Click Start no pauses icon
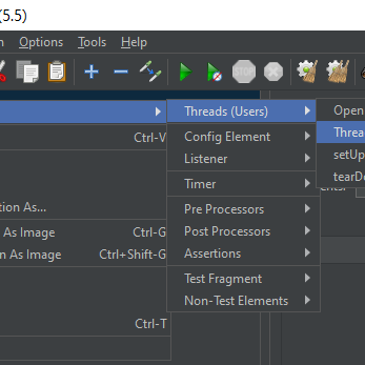Image resolution: width=365 pixels, height=365 pixels. pyautogui.click(x=214, y=72)
